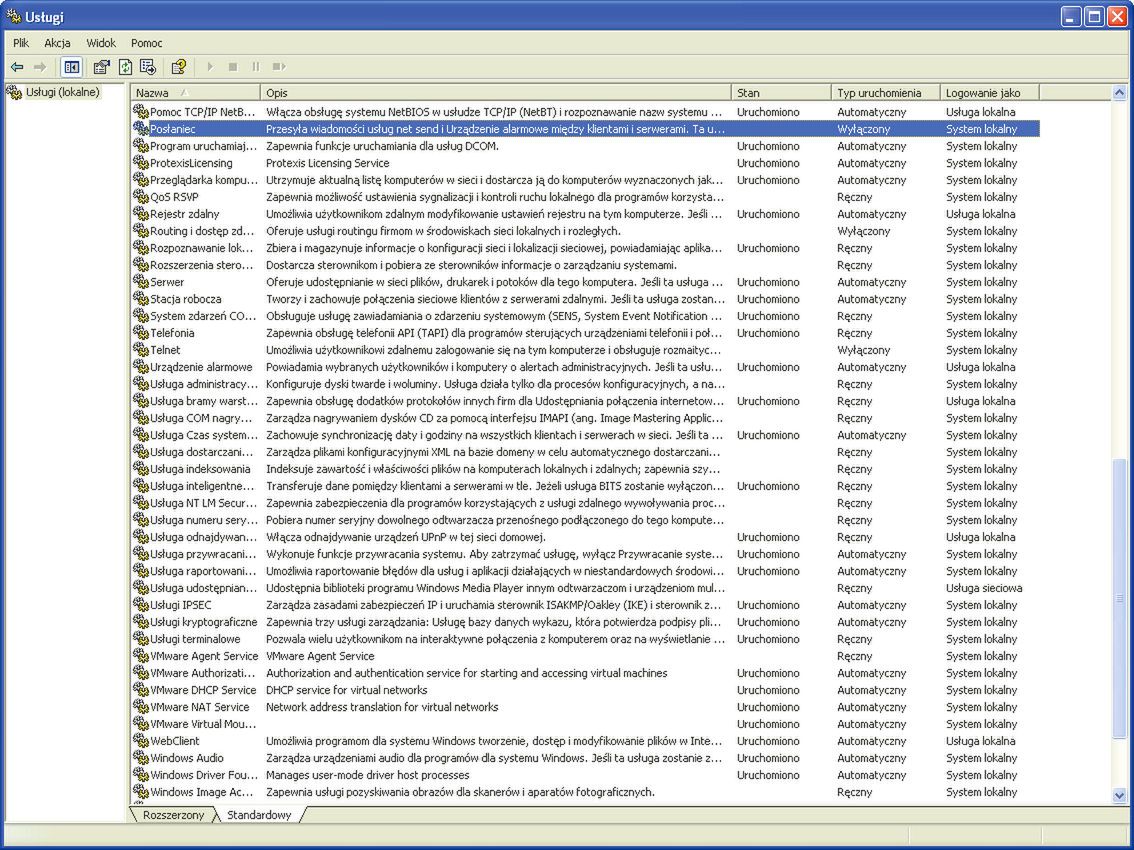This screenshot has height=850, width=1134.
Task: Click the gear icon beside ProtexisLicensing
Action: tap(141, 163)
